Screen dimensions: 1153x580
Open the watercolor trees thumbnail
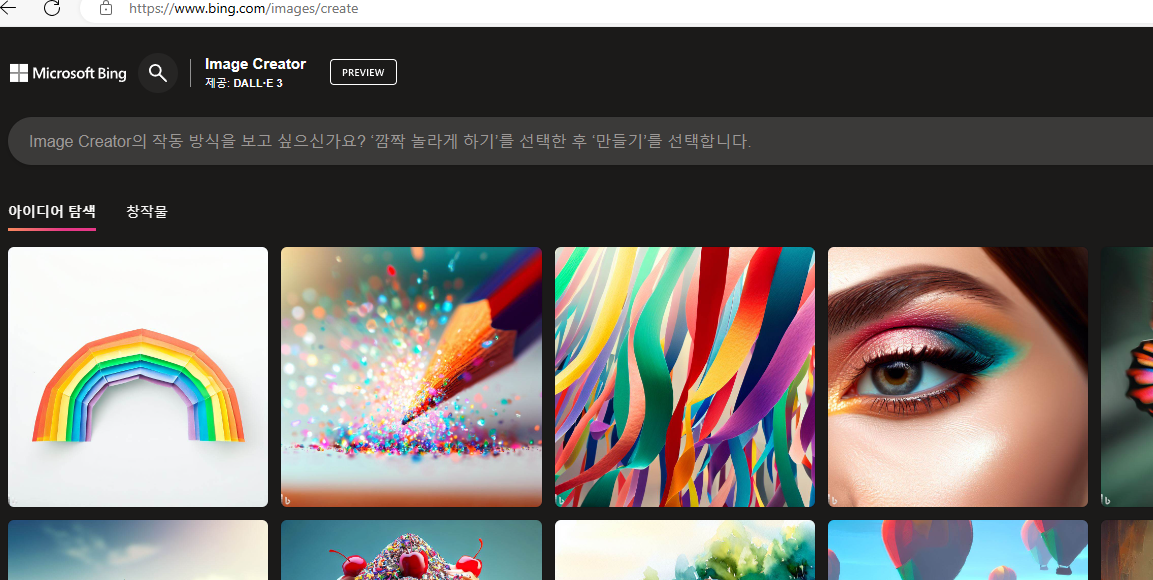[685, 550]
